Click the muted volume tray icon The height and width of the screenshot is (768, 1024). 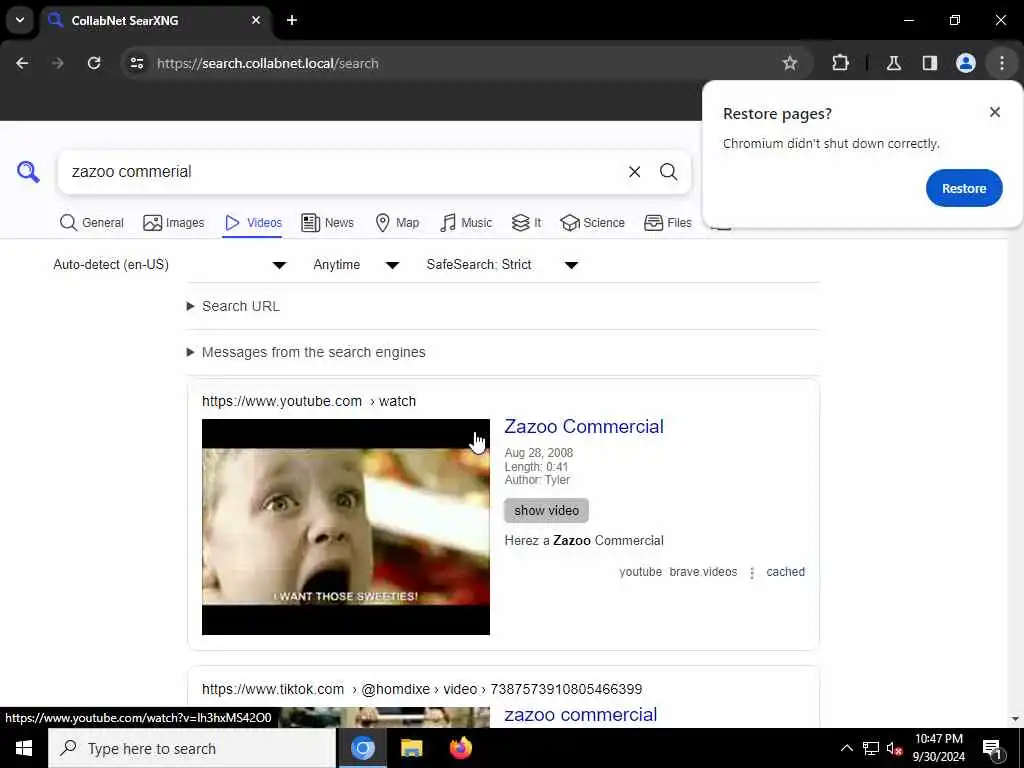click(x=894, y=748)
